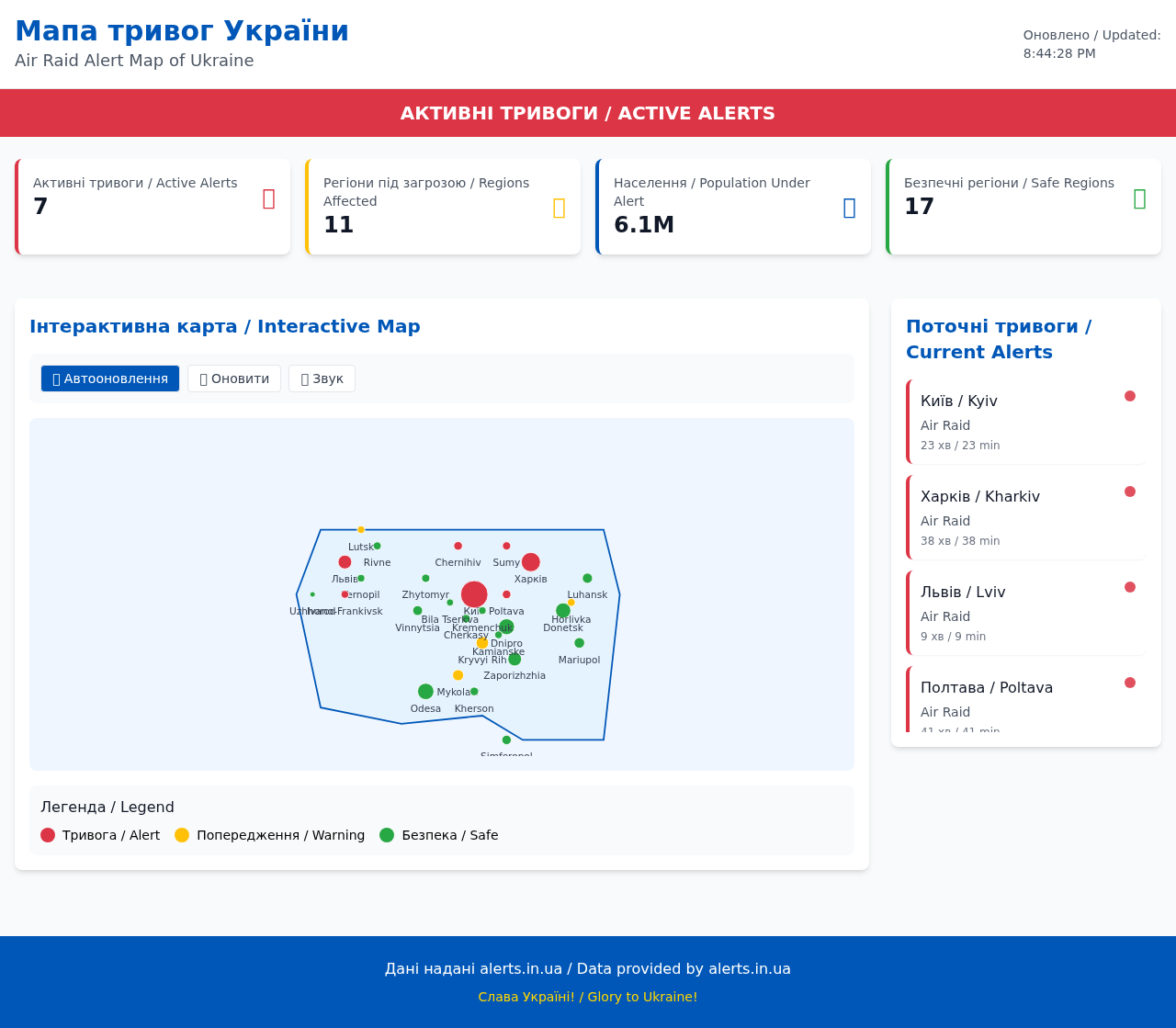Click the Слава Україні footer link

pos(587,996)
